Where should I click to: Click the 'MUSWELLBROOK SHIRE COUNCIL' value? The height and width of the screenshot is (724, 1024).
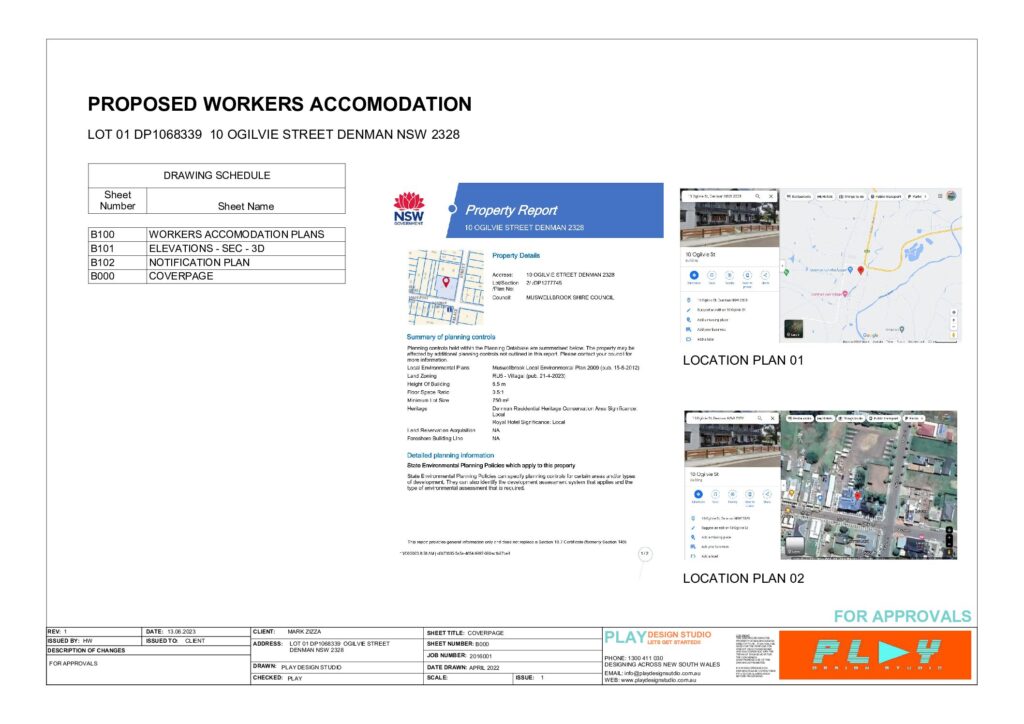570,298
